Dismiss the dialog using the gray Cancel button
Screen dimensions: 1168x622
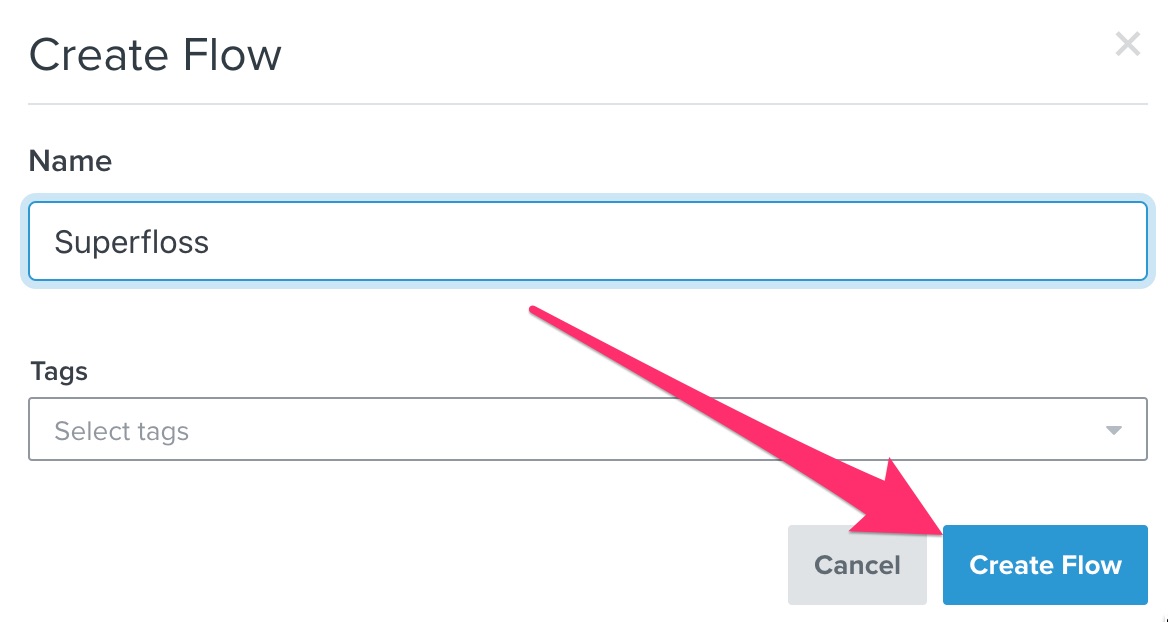pyautogui.click(x=857, y=565)
